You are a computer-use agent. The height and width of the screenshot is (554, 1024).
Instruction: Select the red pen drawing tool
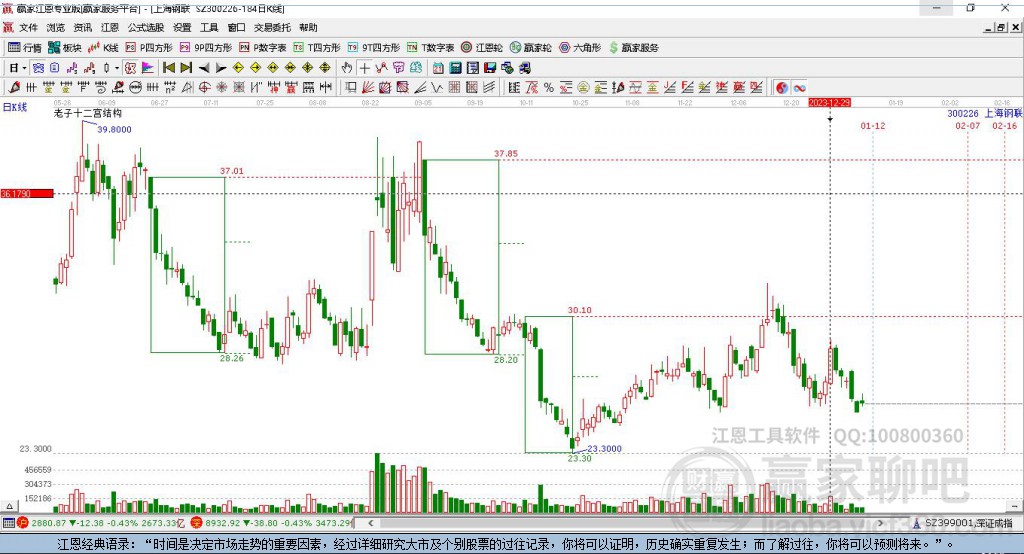point(14,88)
